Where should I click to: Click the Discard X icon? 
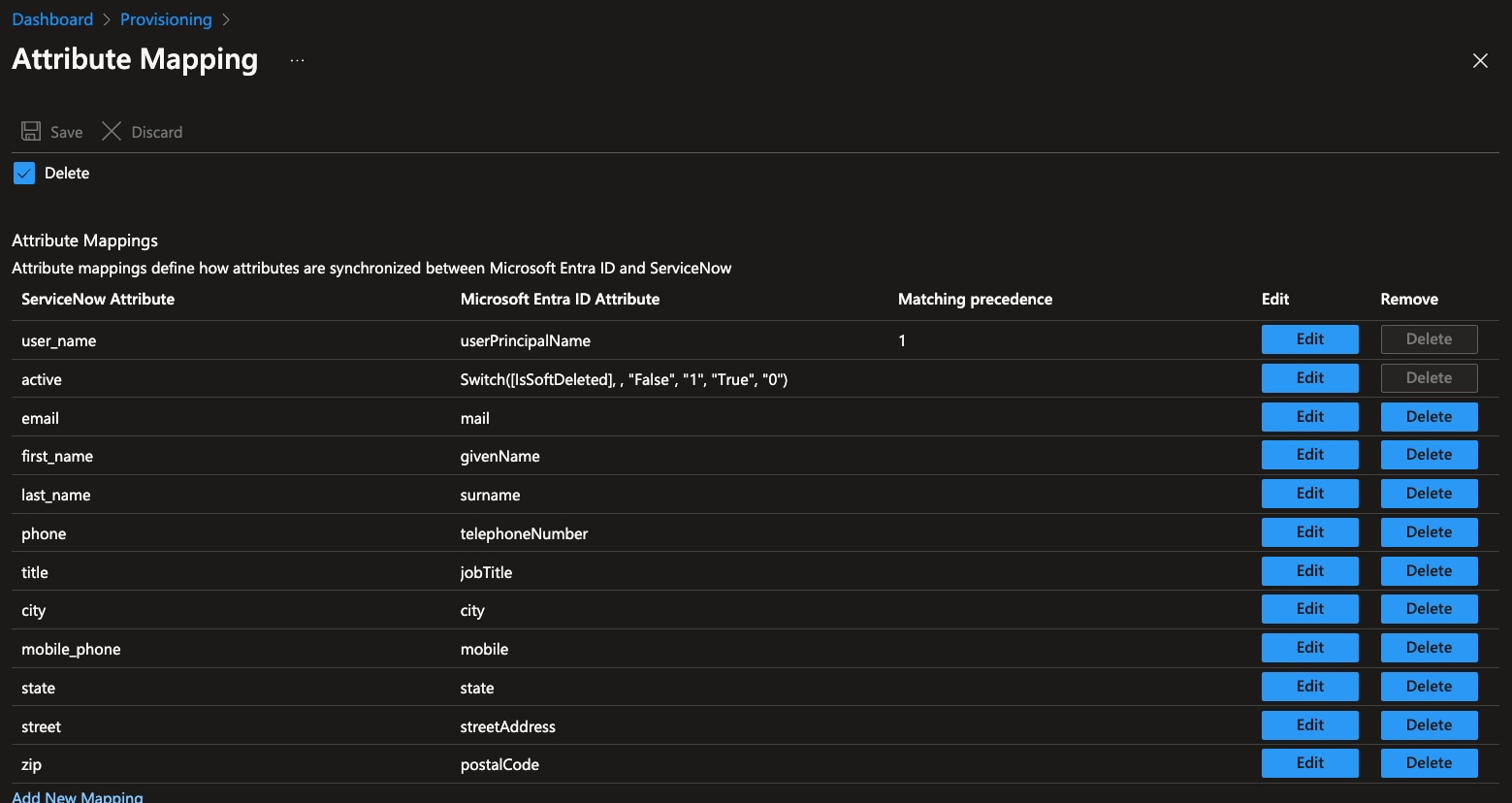point(112,131)
